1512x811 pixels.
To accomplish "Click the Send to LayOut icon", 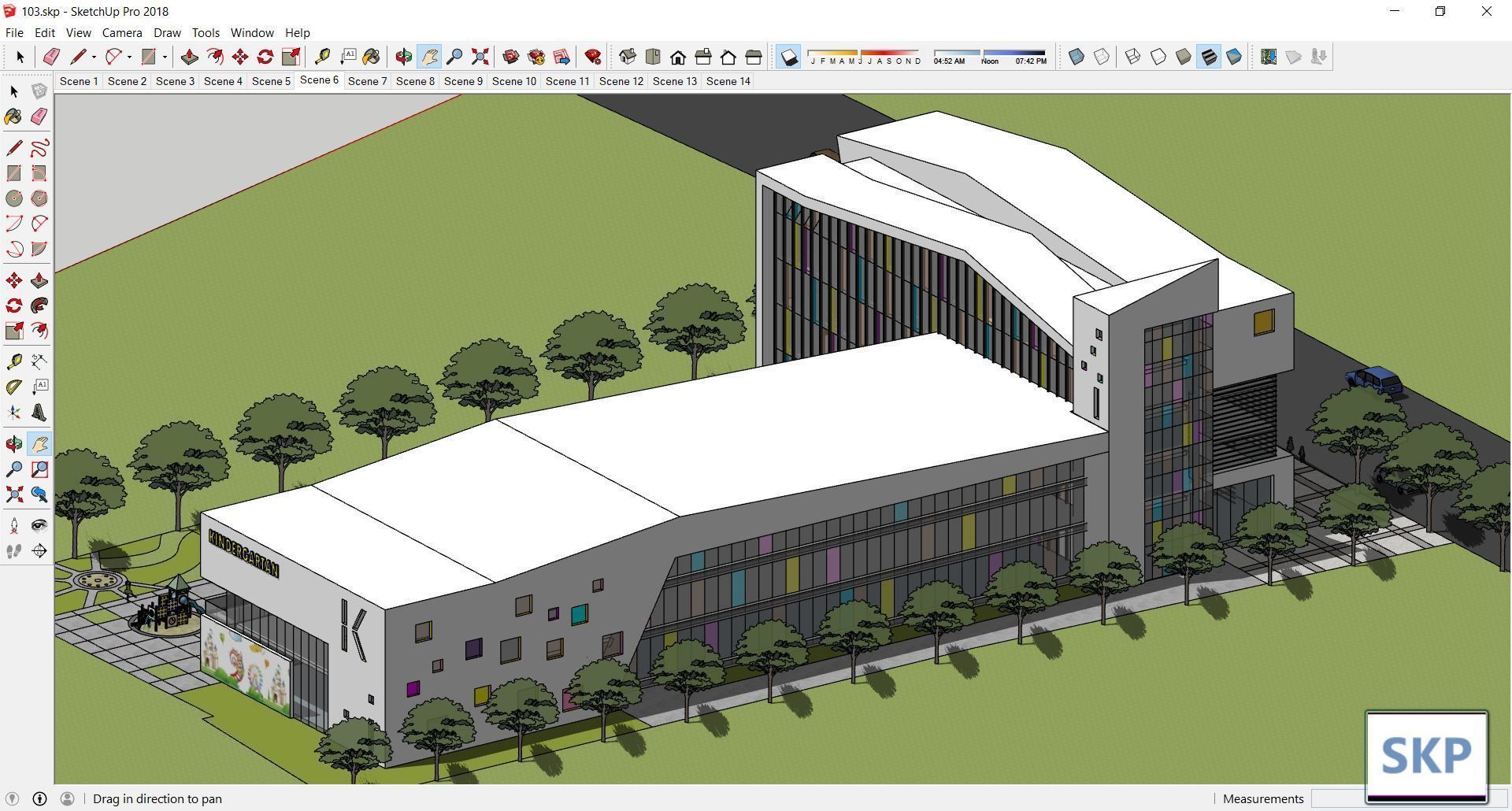I will click(x=561, y=57).
